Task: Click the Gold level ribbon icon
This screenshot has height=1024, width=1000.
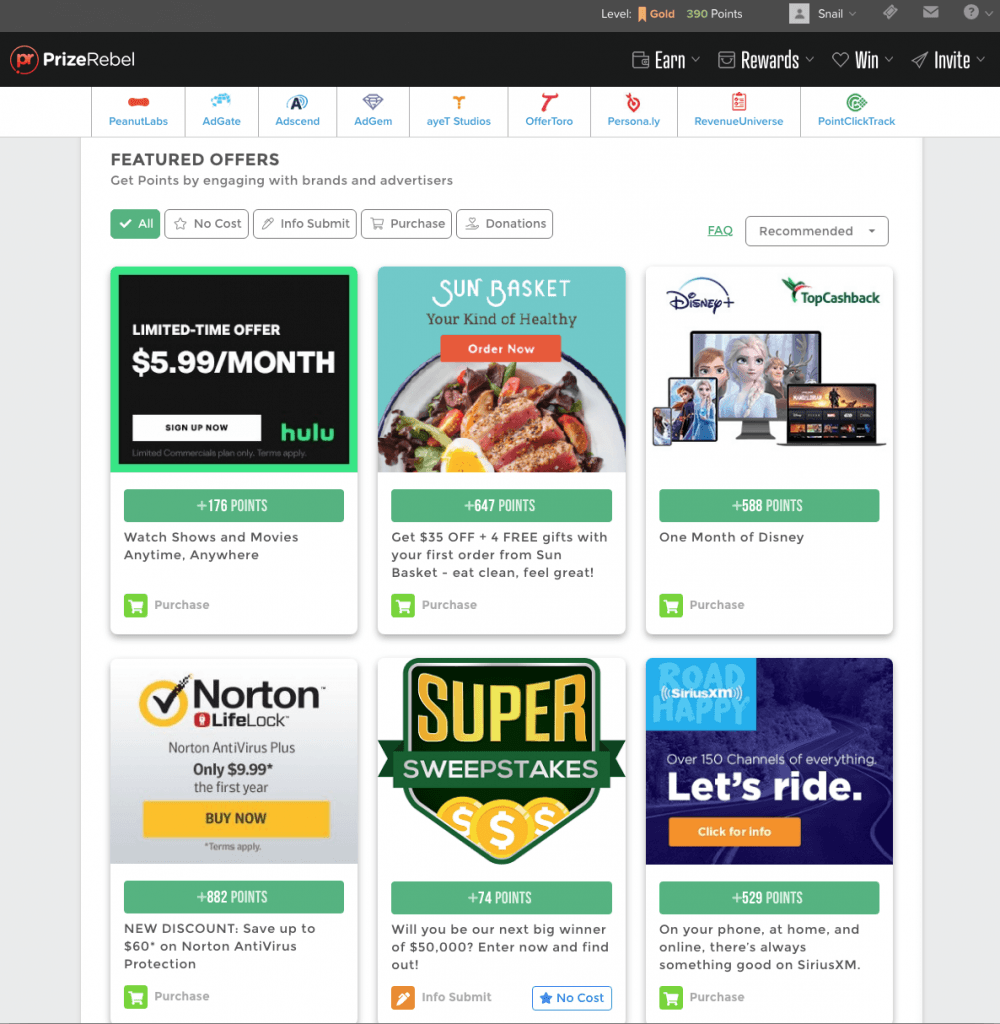Action: [x=642, y=14]
